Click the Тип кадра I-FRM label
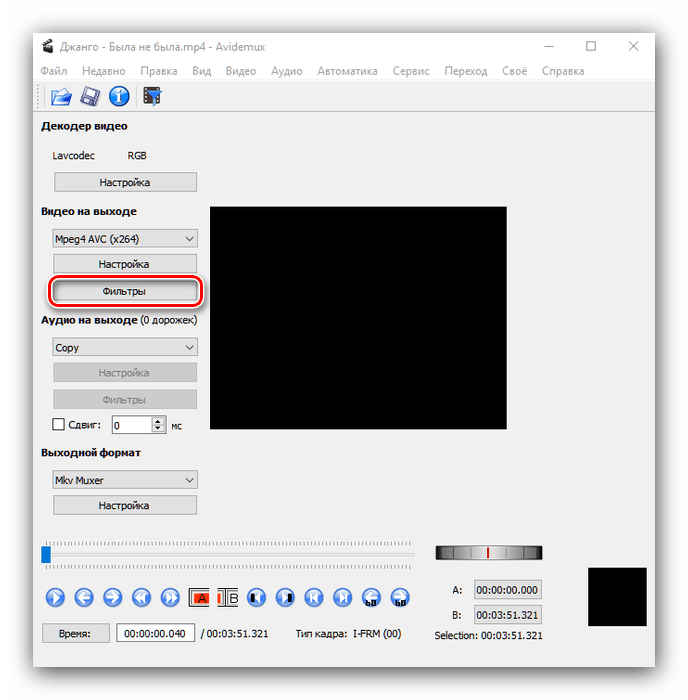 click(348, 634)
